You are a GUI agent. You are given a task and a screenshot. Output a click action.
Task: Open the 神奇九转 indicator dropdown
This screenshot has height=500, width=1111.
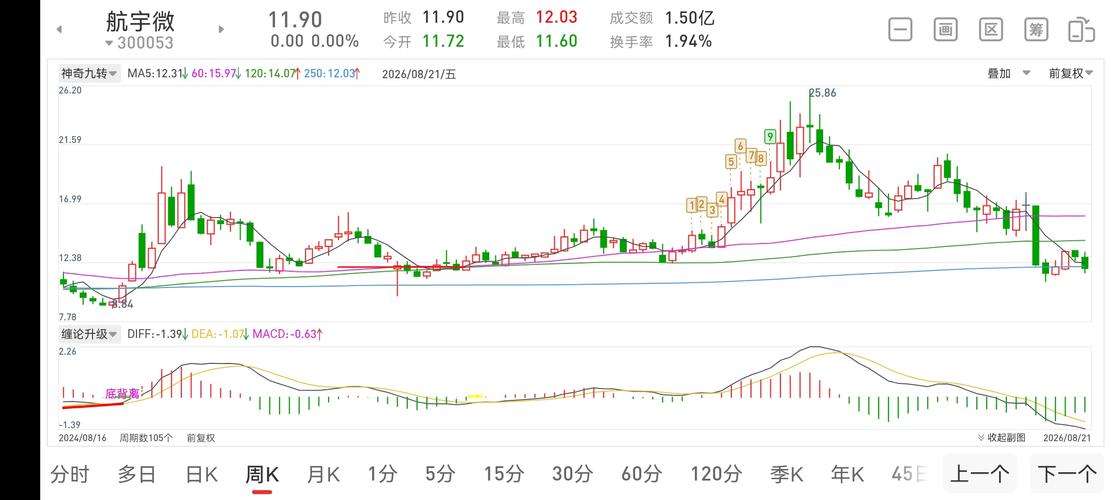(x=88, y=73)
